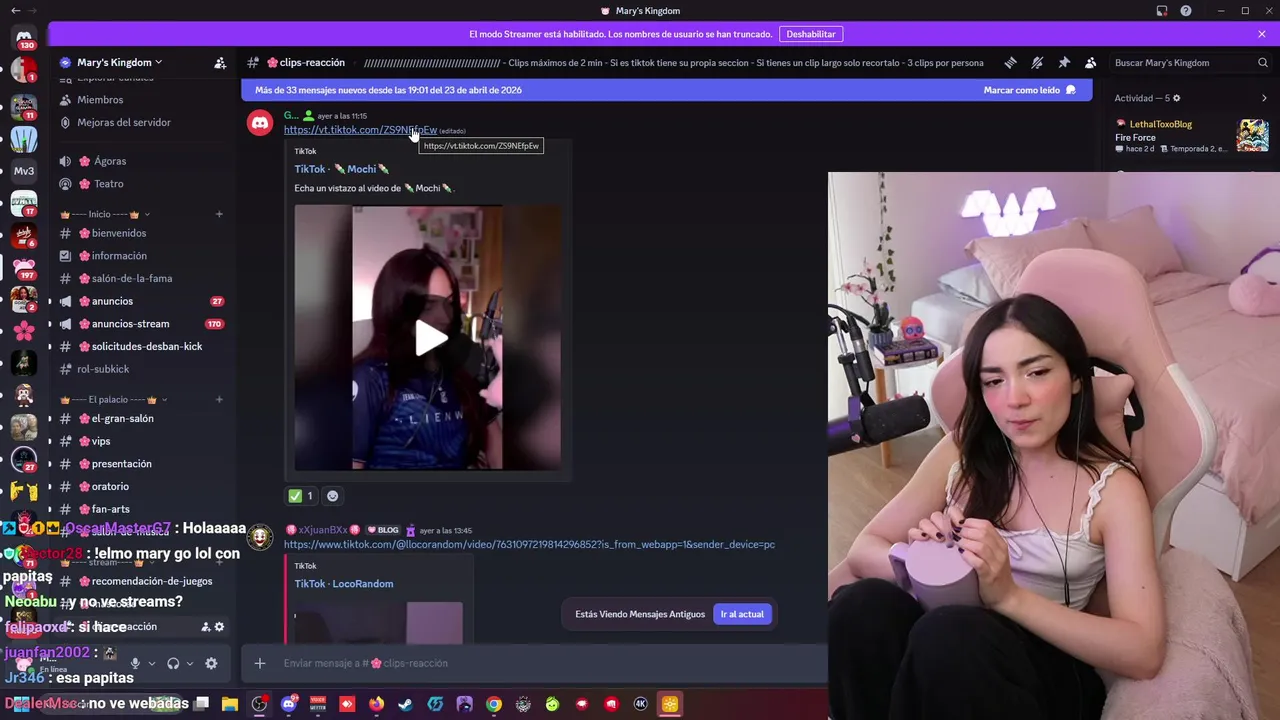This screenshot has width=1280, height=720.
Task: Click the invite people icon beside server name
Action: [x=220, y=63]
